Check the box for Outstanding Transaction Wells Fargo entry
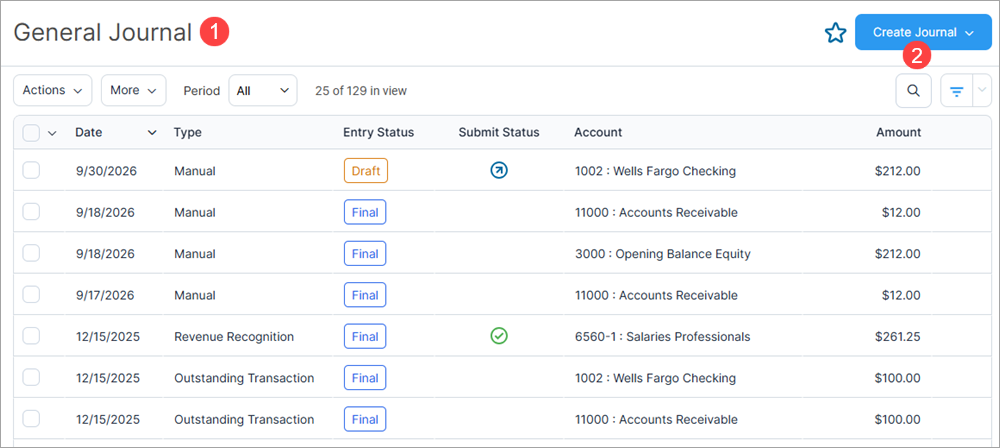The width and height of the screenshot is (1000, 448). [31, 378]
